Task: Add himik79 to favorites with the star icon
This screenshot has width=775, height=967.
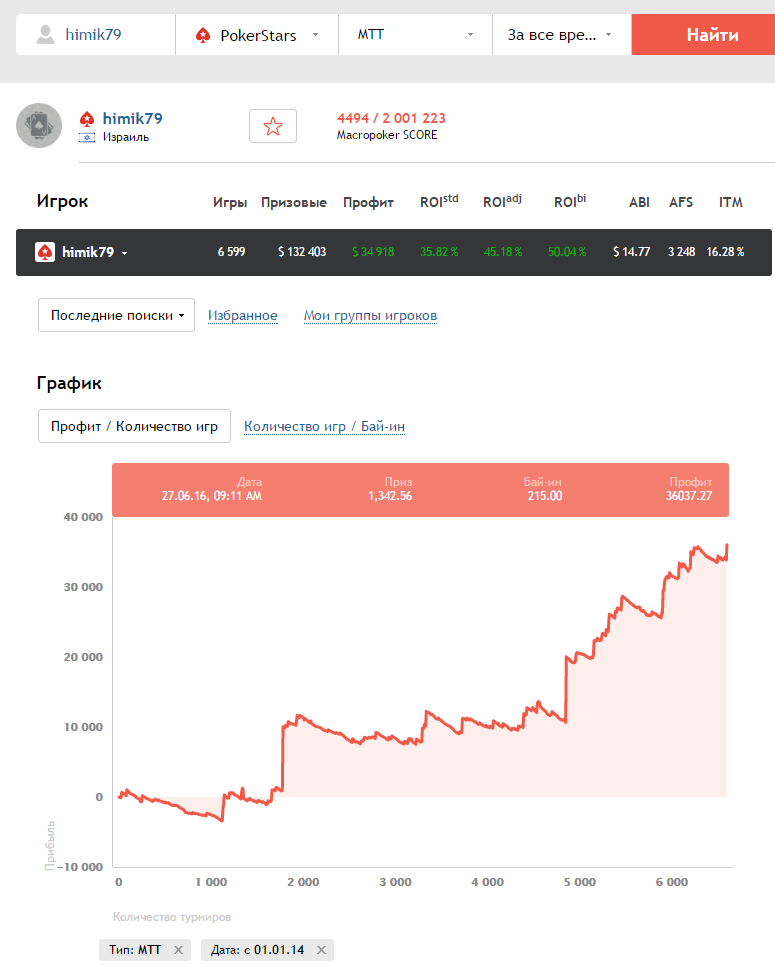Action: (x=273, y=126)
